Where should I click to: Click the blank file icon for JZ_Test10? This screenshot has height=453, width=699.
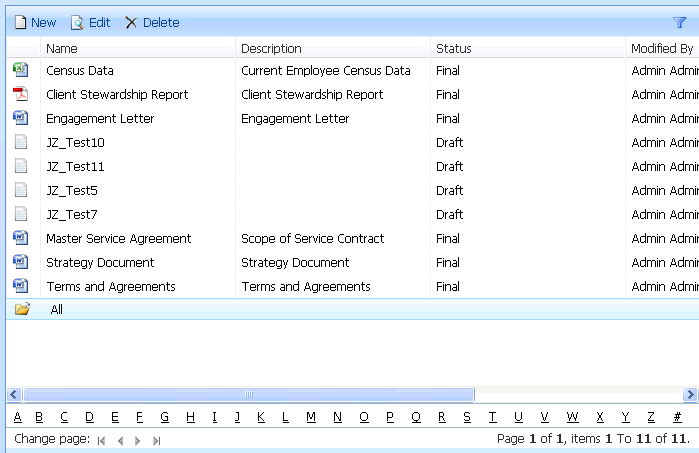click(x=21, y=143)
